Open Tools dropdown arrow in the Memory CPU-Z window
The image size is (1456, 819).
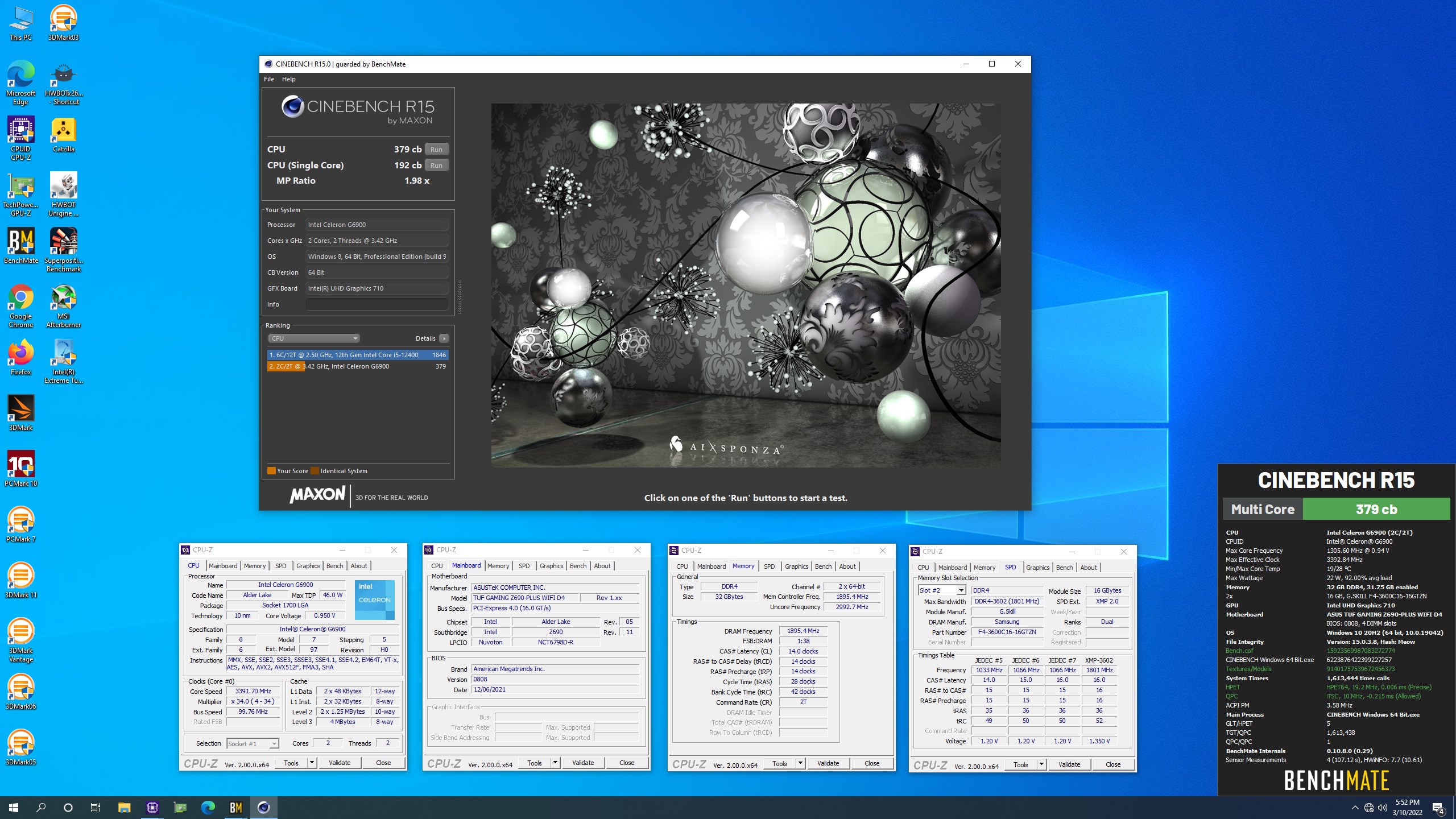tap(800, 763)
